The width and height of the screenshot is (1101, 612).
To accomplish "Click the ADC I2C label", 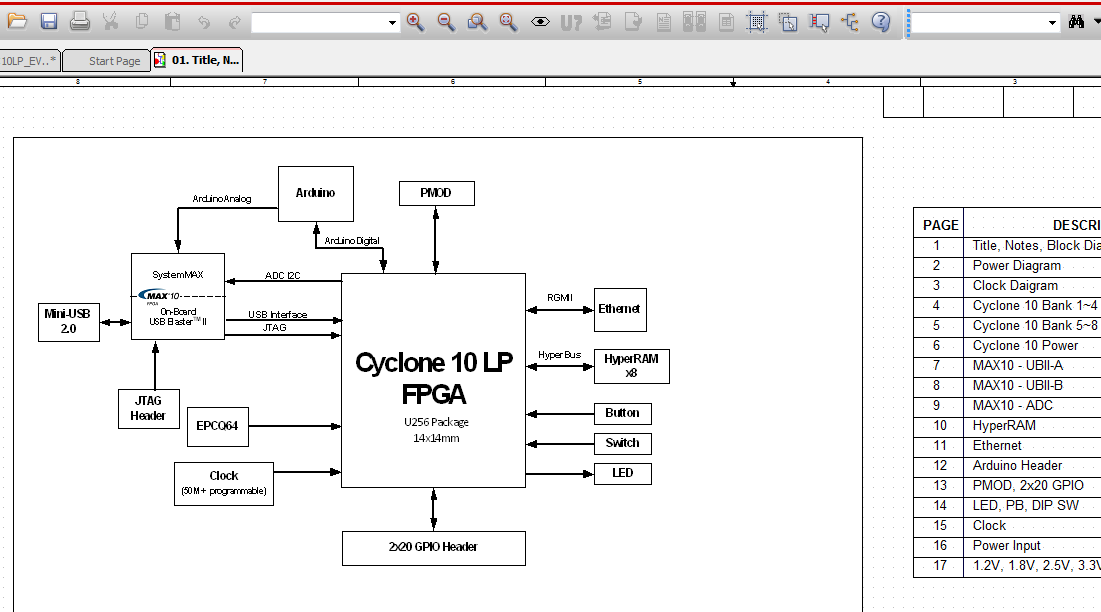I will pos(282,275).
